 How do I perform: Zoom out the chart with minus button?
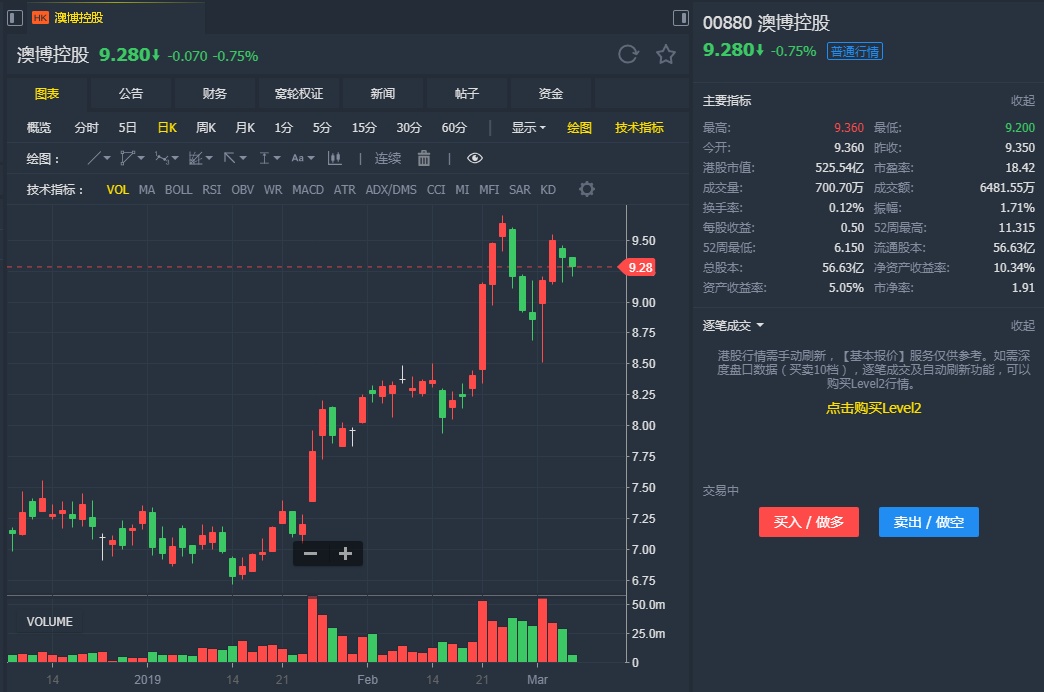coord(310,554)
